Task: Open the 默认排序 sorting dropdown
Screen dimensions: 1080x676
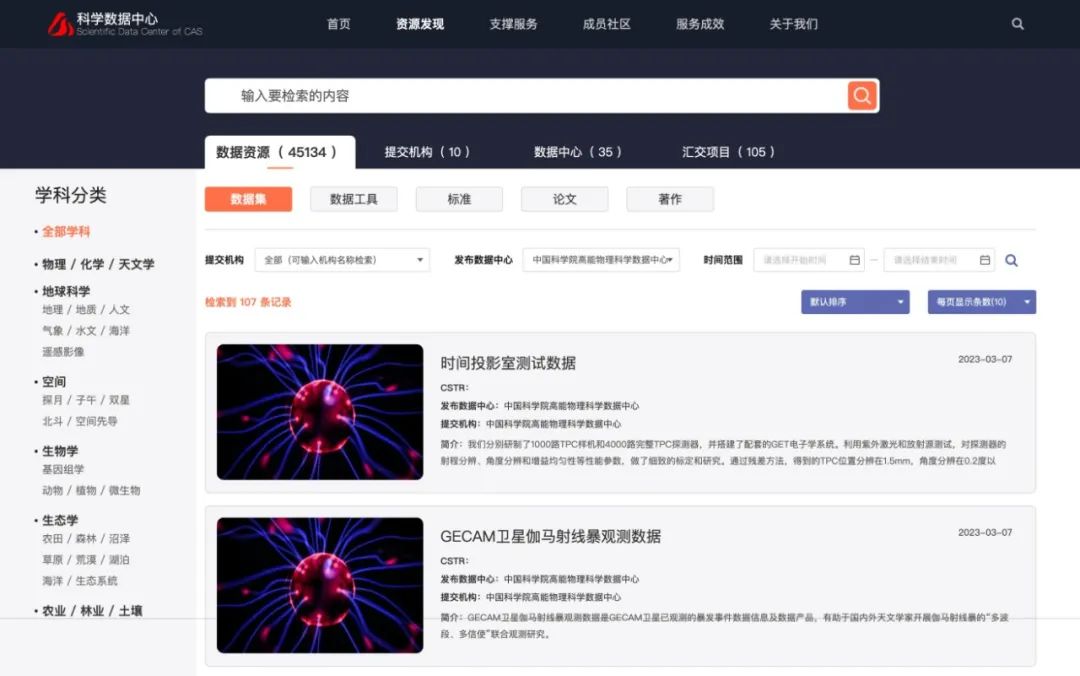Action: point(854,301)
